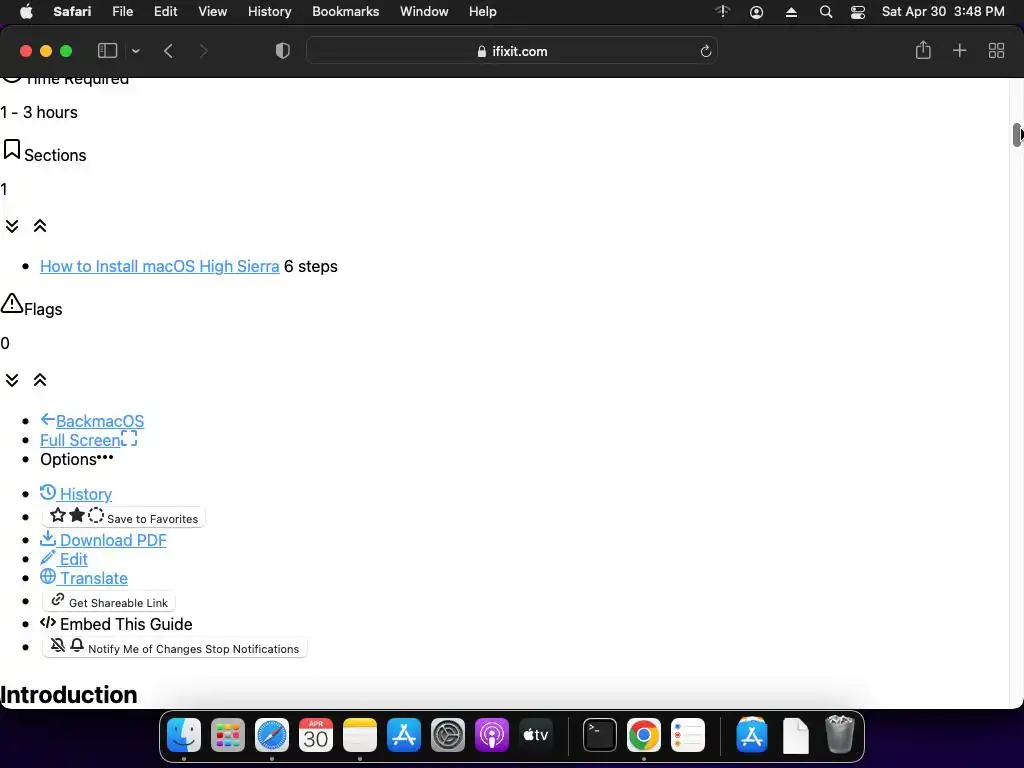Open the View menu
The height and width of the screenshot is (768, 1024).
coord(212,12)
